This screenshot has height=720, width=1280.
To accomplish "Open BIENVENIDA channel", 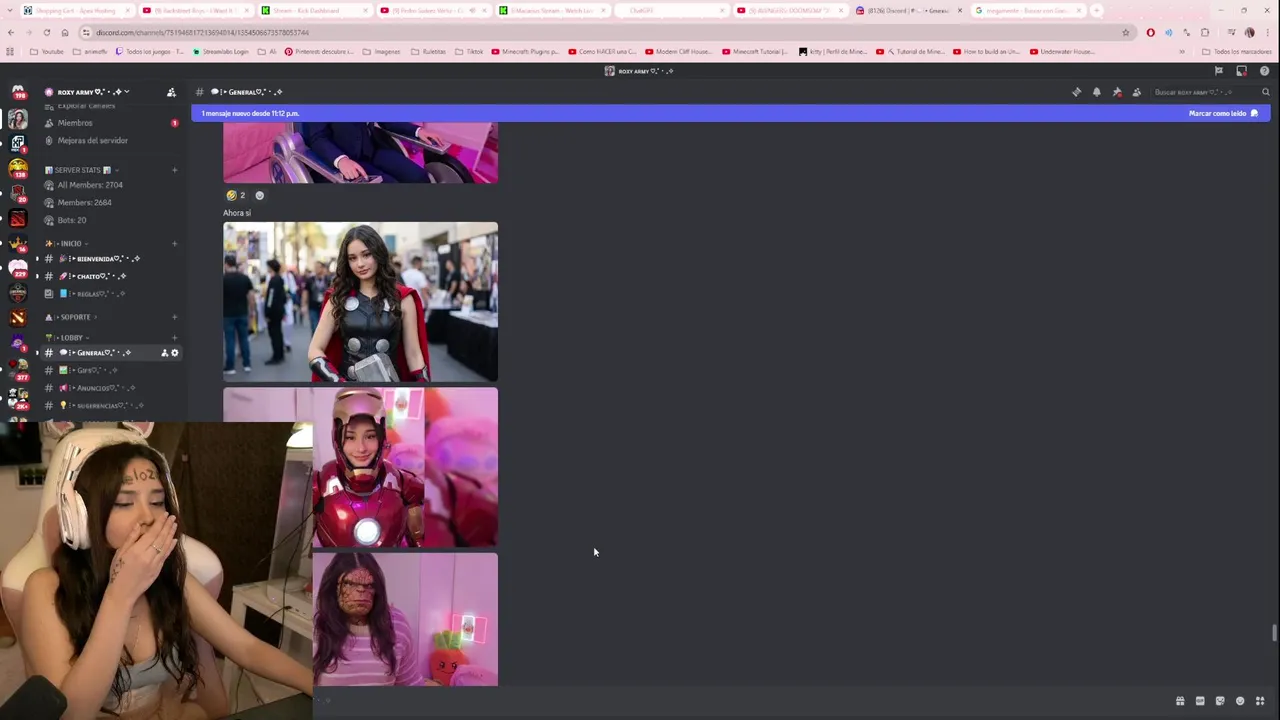I will pyautogui.click(x=110, y=259).
